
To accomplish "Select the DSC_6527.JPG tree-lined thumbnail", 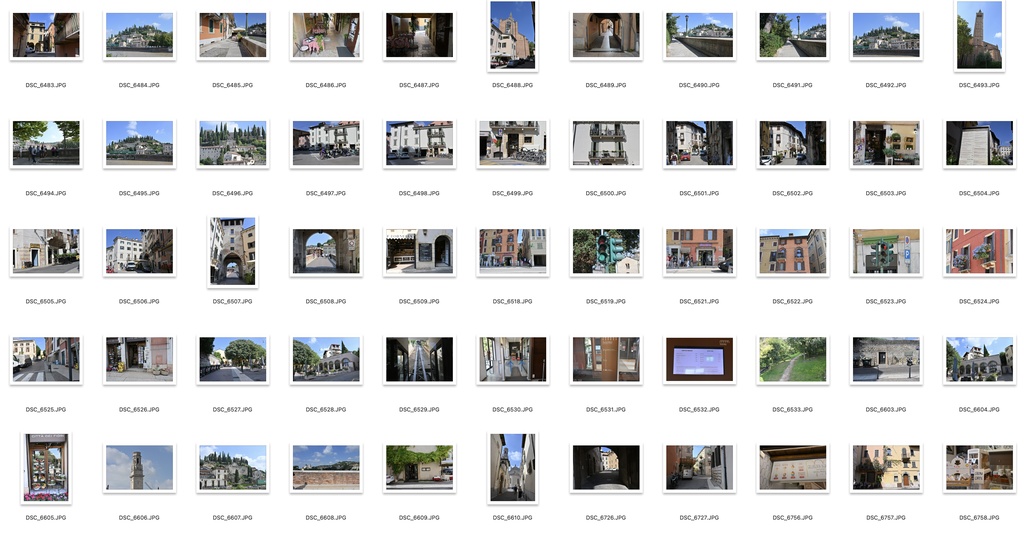I will 232,360.
